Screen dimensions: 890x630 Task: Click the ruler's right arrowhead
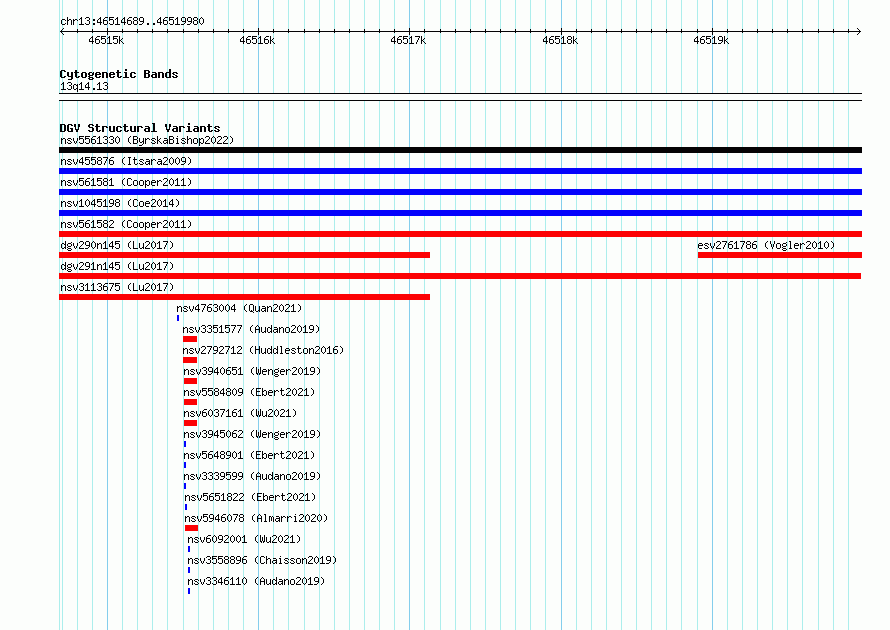pos(859,31)
